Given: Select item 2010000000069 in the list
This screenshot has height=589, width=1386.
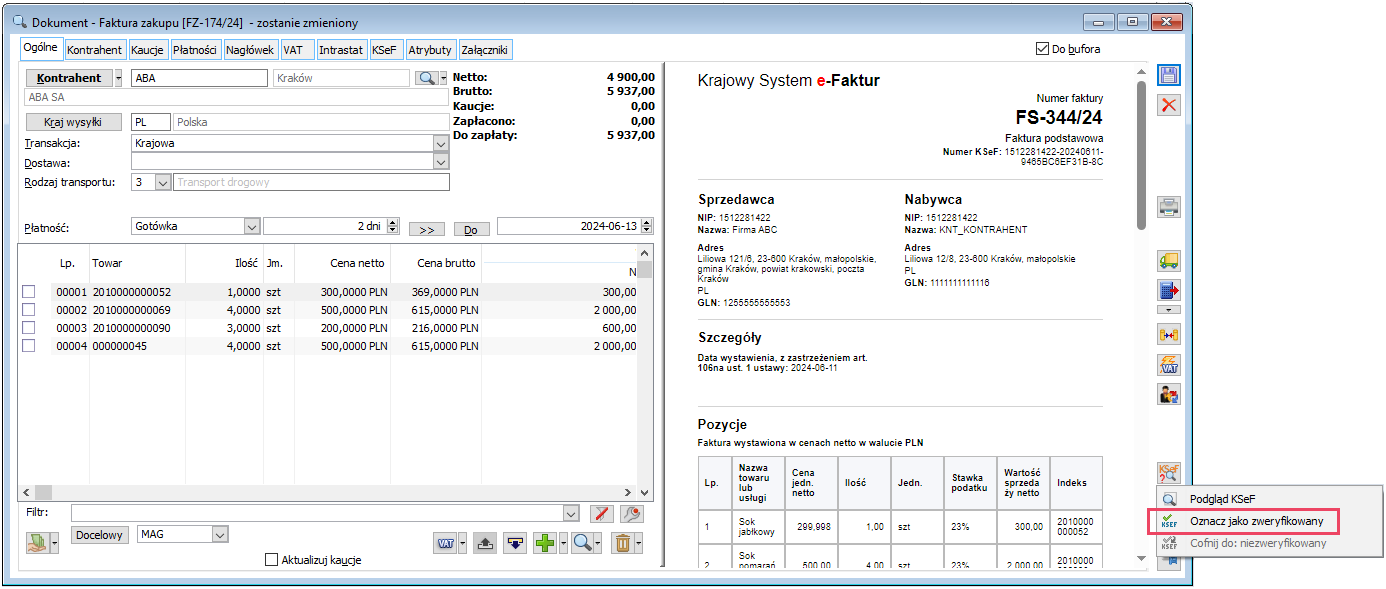Looking at the screenshot, I should [131, 310].
